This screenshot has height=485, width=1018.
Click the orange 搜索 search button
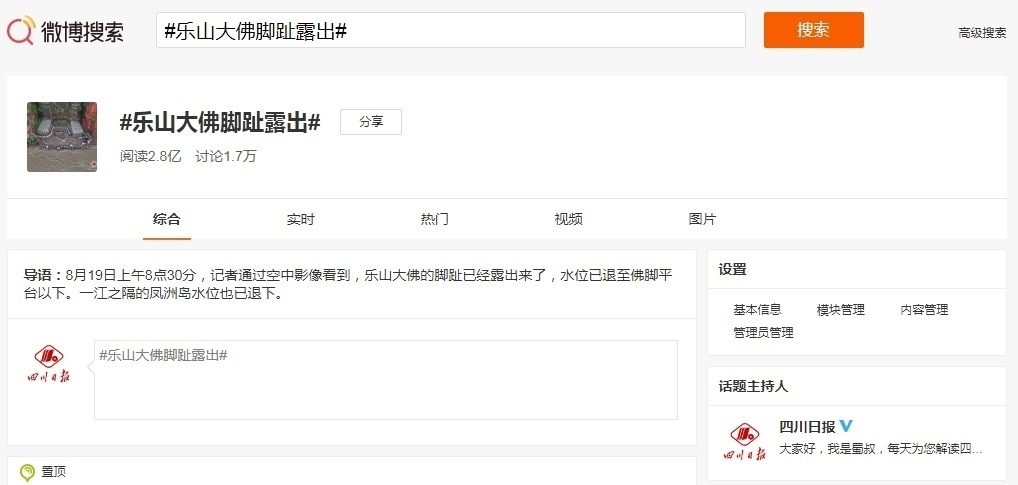tap(813, 30)
